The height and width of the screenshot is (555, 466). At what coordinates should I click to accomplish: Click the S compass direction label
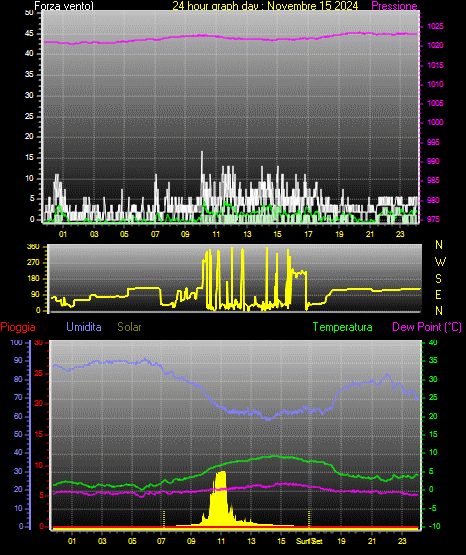(439, 279)
